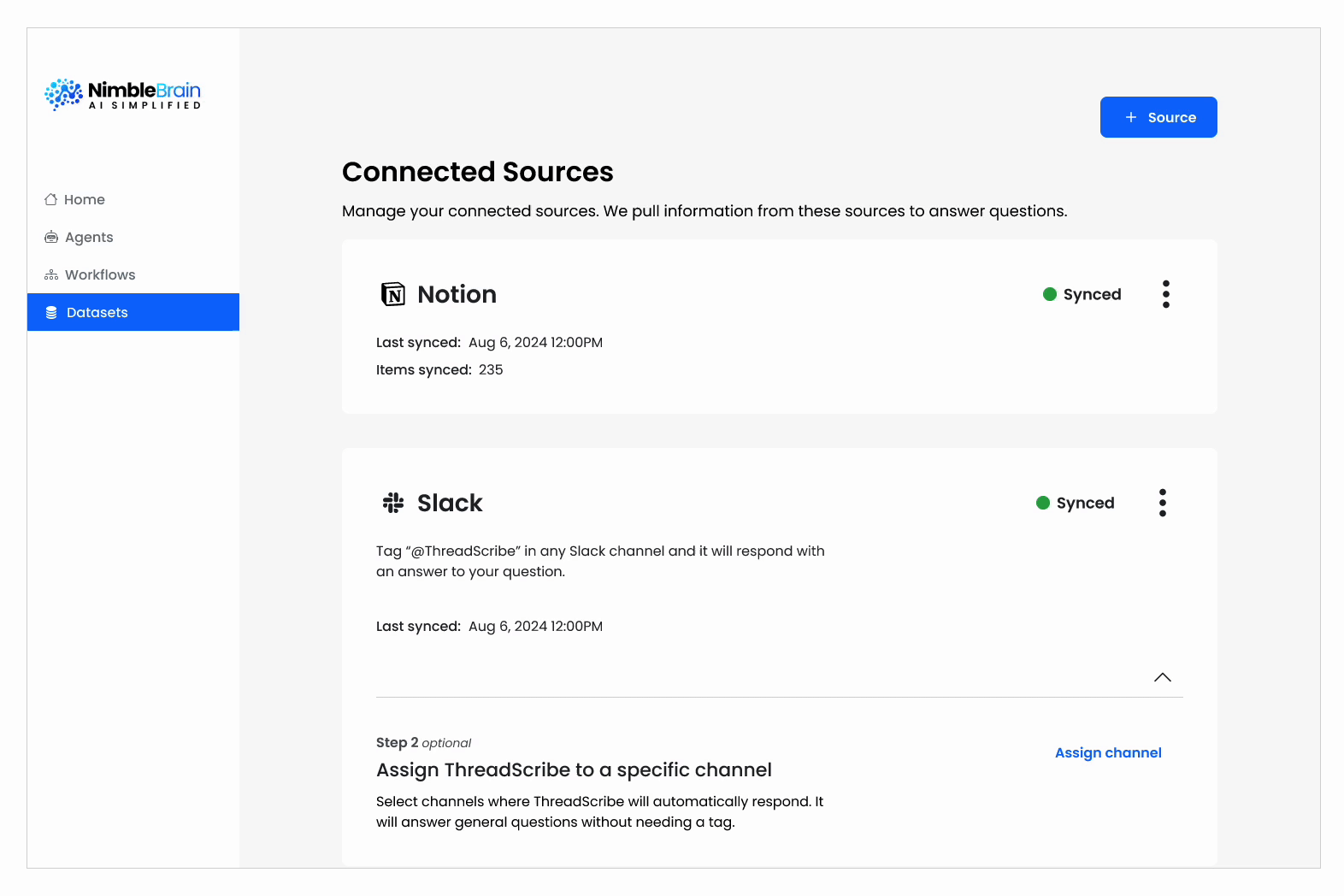Click the Slack logo icon
The width and height of the screenshot is (1344, 896).
tap(393, 503)
